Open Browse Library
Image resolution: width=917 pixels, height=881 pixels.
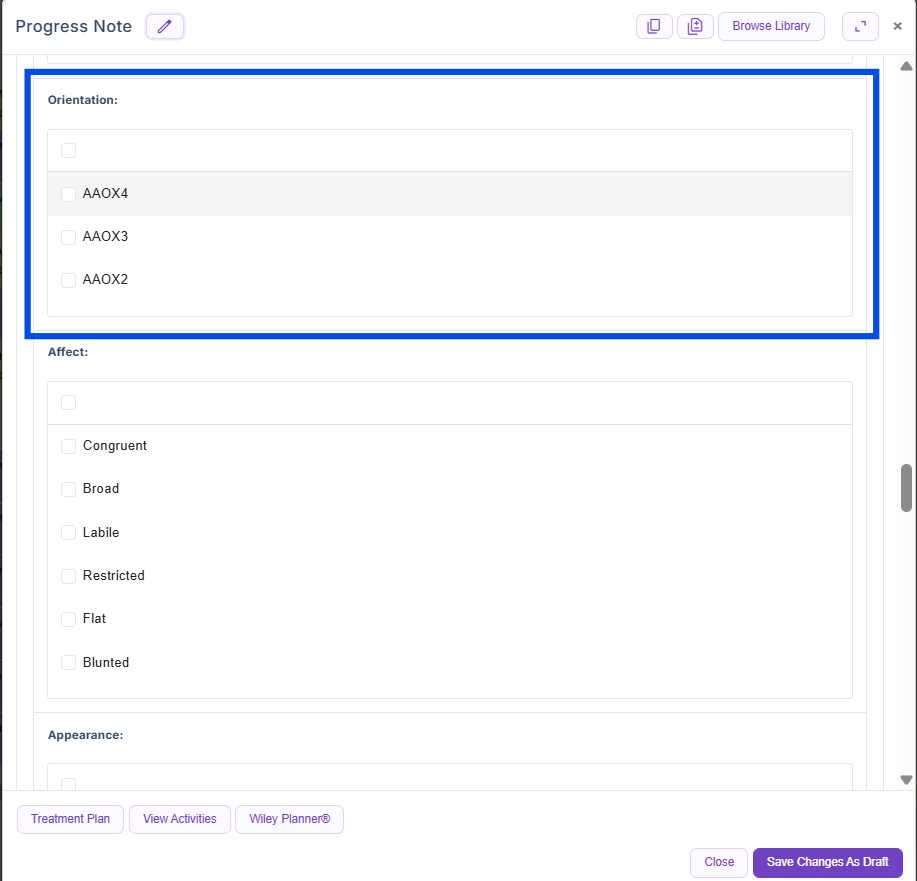771,27
